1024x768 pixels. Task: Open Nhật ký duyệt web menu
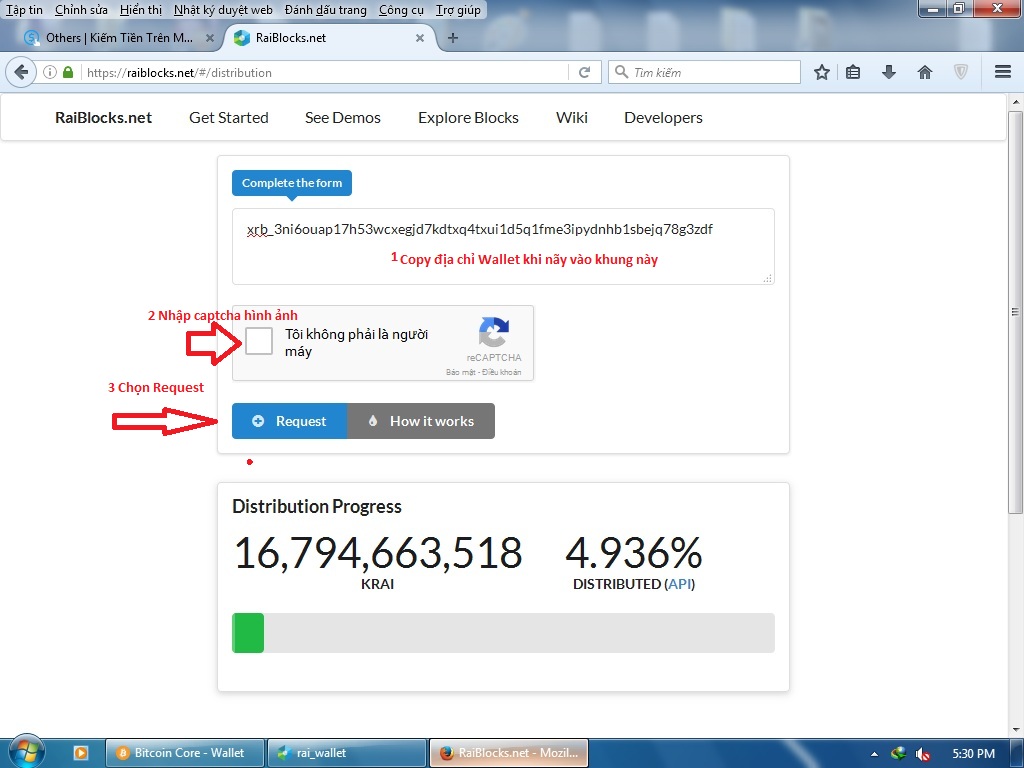[x=223, y=10]
